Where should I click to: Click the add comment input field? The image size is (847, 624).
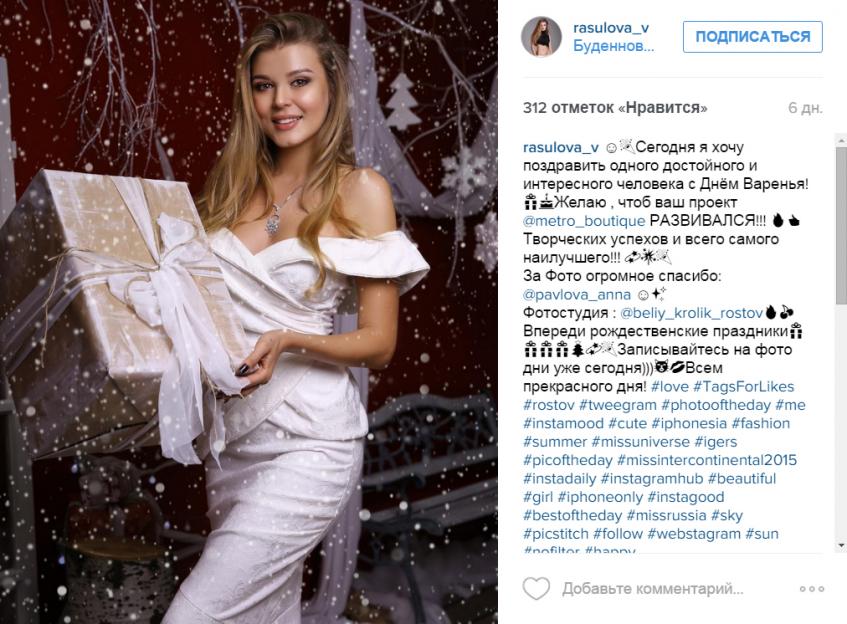click(x=653, y=588)
